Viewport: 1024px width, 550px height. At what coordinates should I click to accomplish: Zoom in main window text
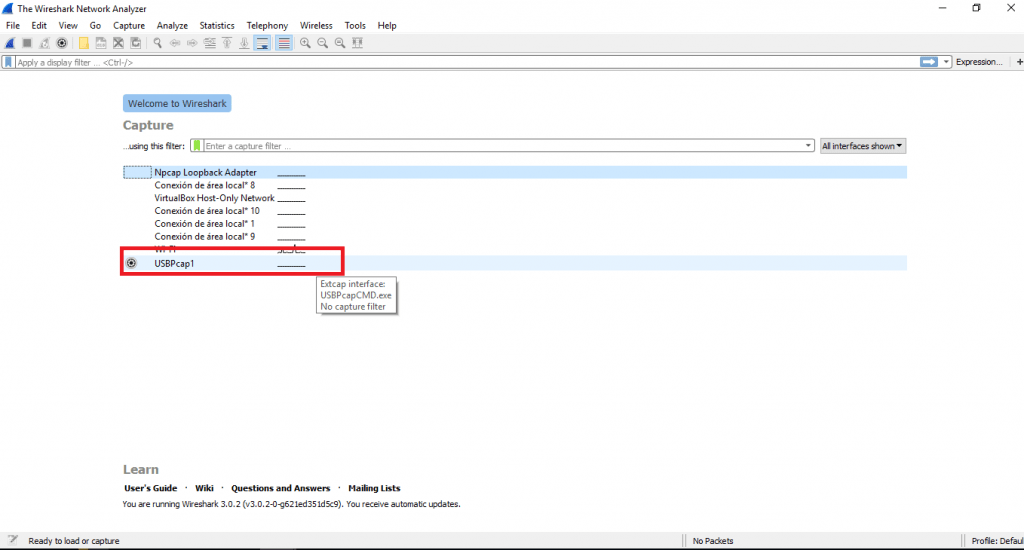[x=305, y=43]
